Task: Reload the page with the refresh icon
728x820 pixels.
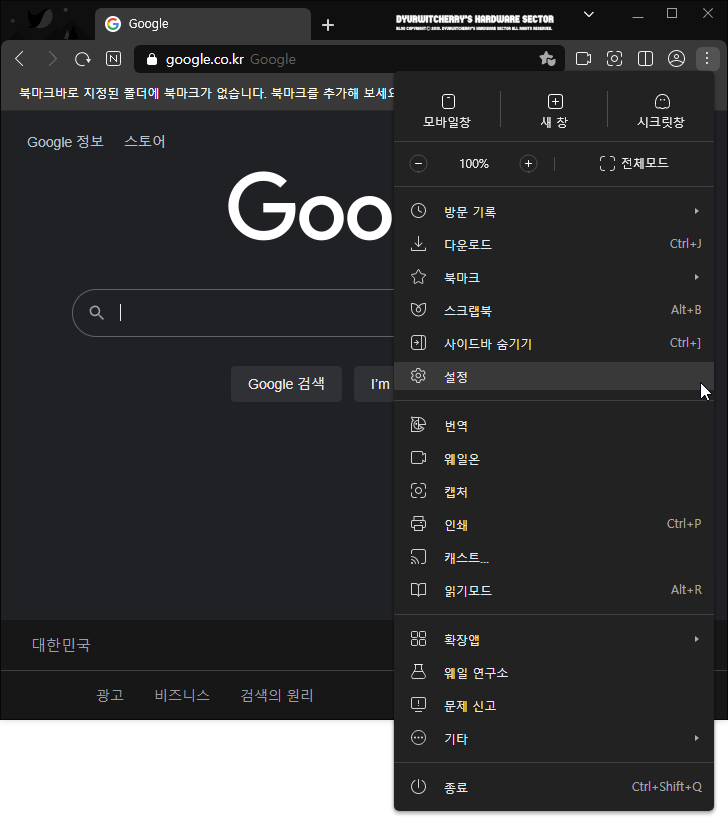Action: tap(83, 59)
